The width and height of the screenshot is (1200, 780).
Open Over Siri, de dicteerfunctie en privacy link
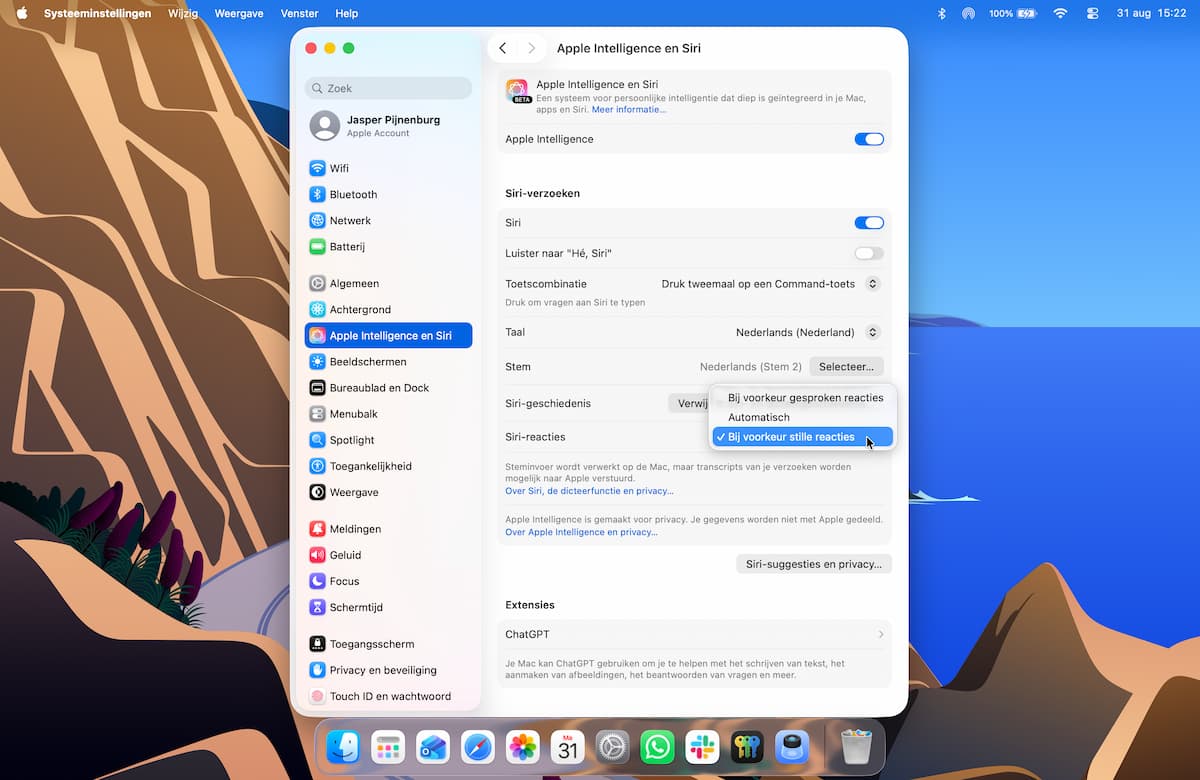589,491
